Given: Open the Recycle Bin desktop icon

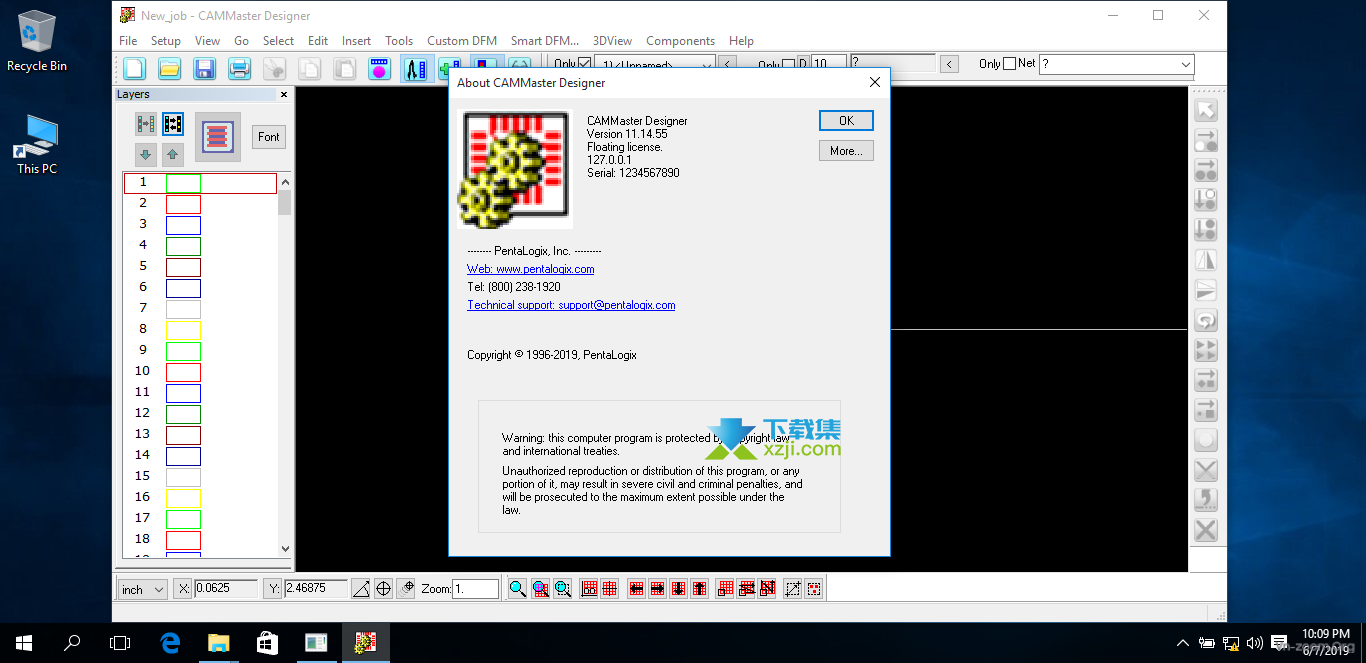Looking at the screenshot, I should [37, 41].
